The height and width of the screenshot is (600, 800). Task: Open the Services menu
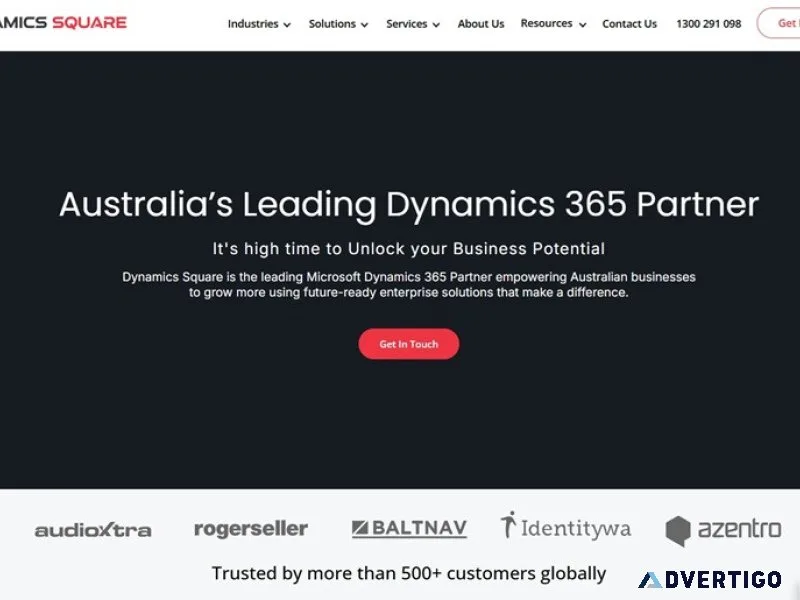coord(407,24)
